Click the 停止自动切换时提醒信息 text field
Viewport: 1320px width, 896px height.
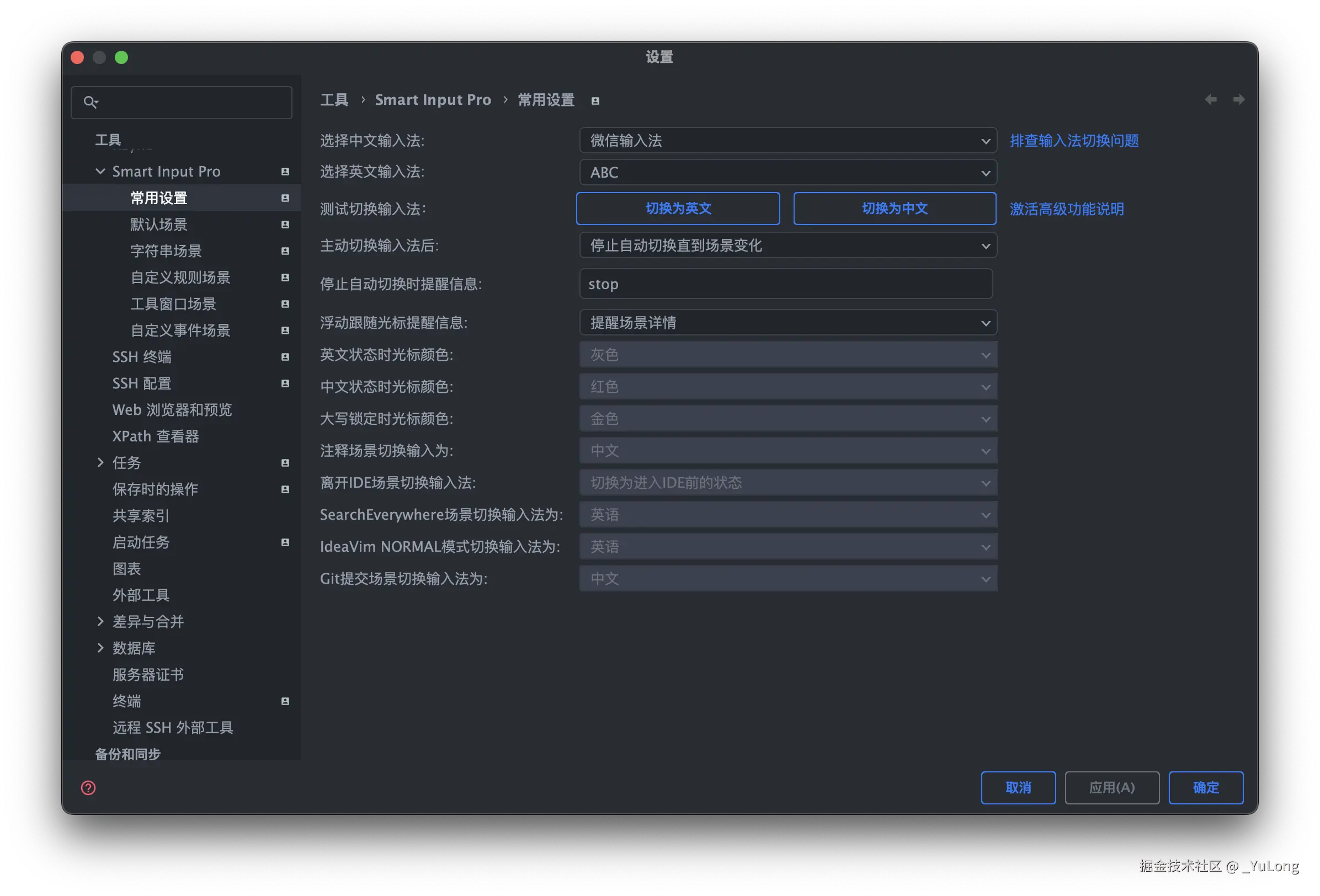[x=785, y=284]
